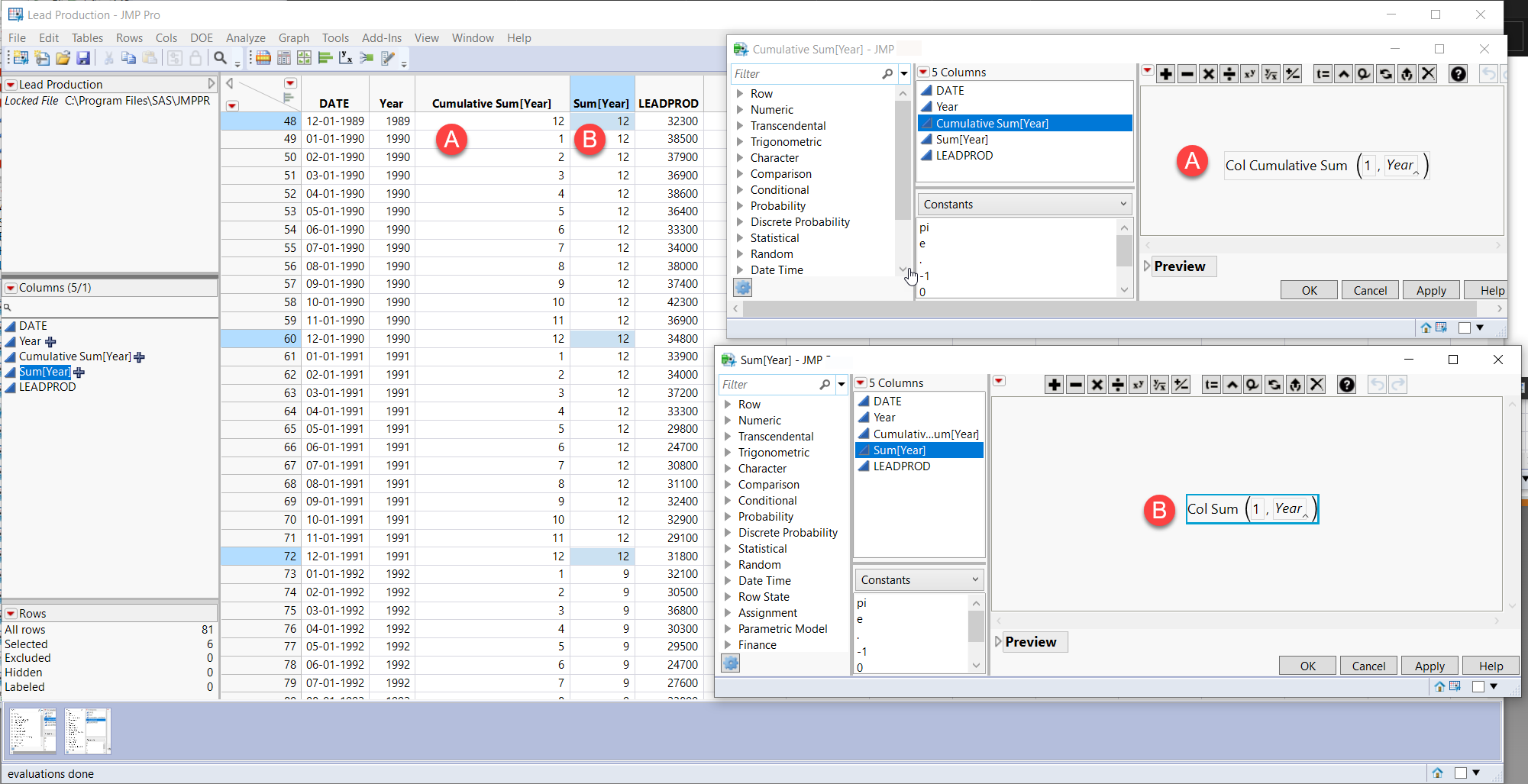Click Apply in the Cumulative Sum[Year] window
1528x784 pixels.
click(1430, 290)
